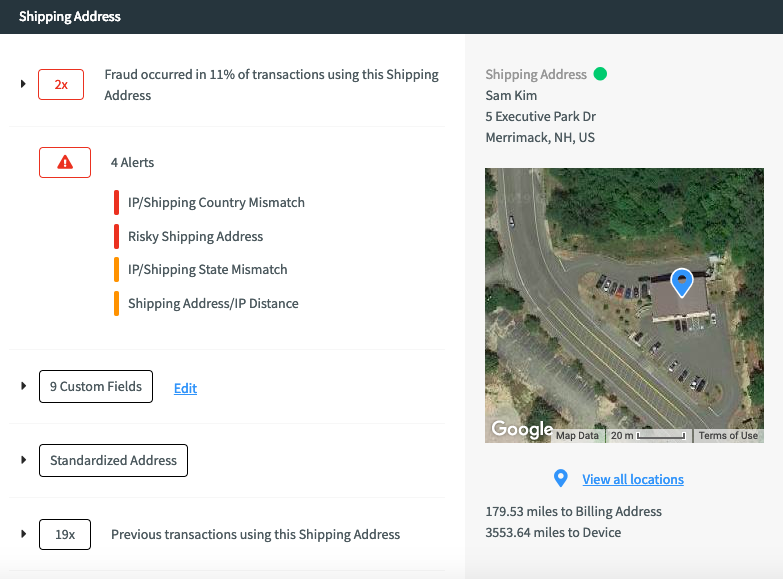
Task: Click the orange bar beside IP/Shipping State Mismatch
Action: point(117,269)
